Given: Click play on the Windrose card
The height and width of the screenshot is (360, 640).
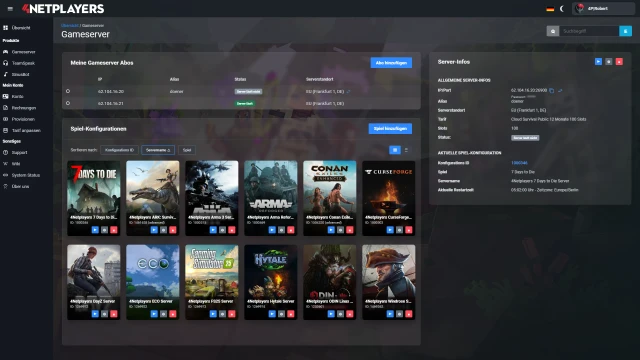Looking at the screenshot, I should 390,314.
